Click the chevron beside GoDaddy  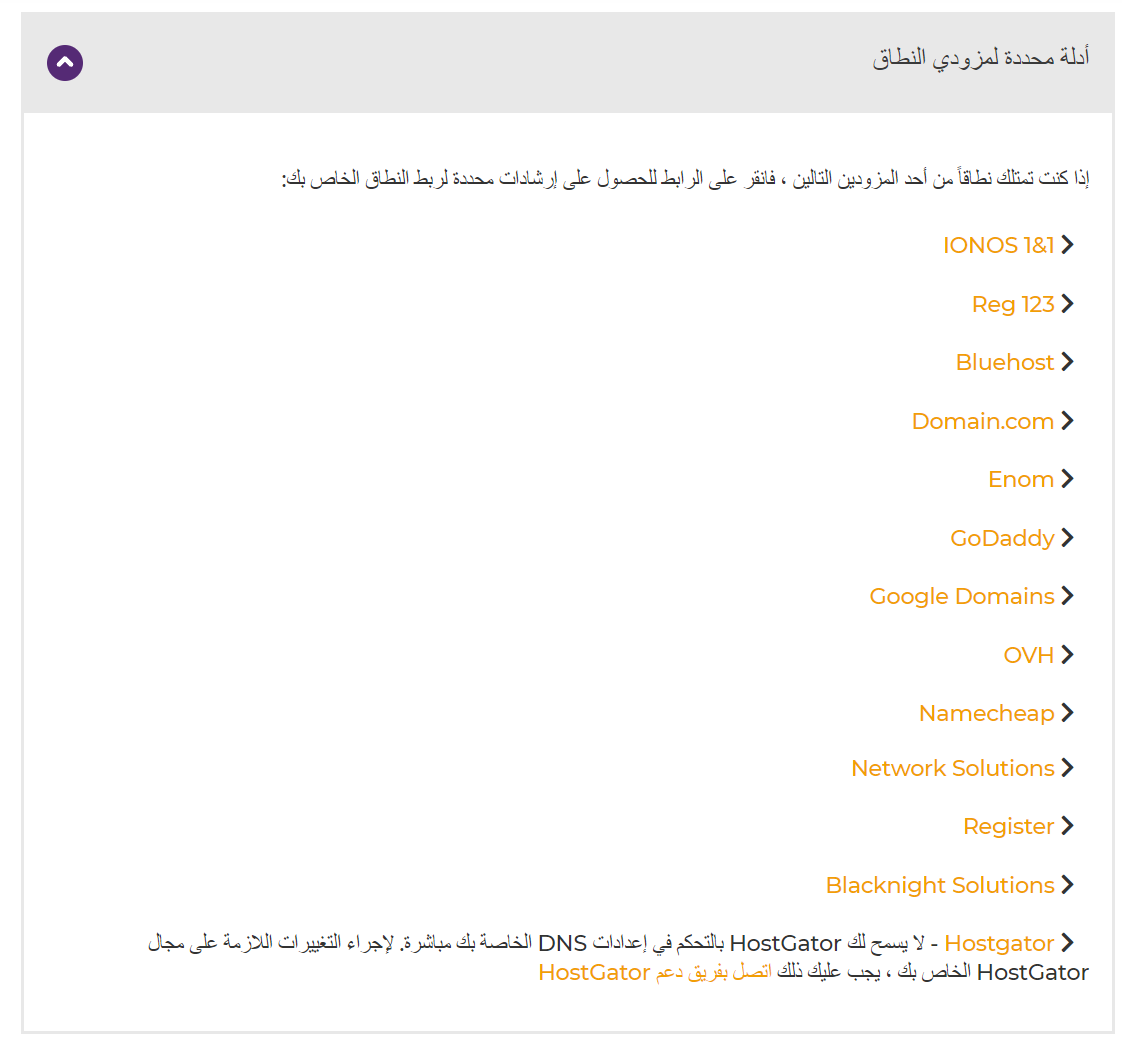[1068, 537]
